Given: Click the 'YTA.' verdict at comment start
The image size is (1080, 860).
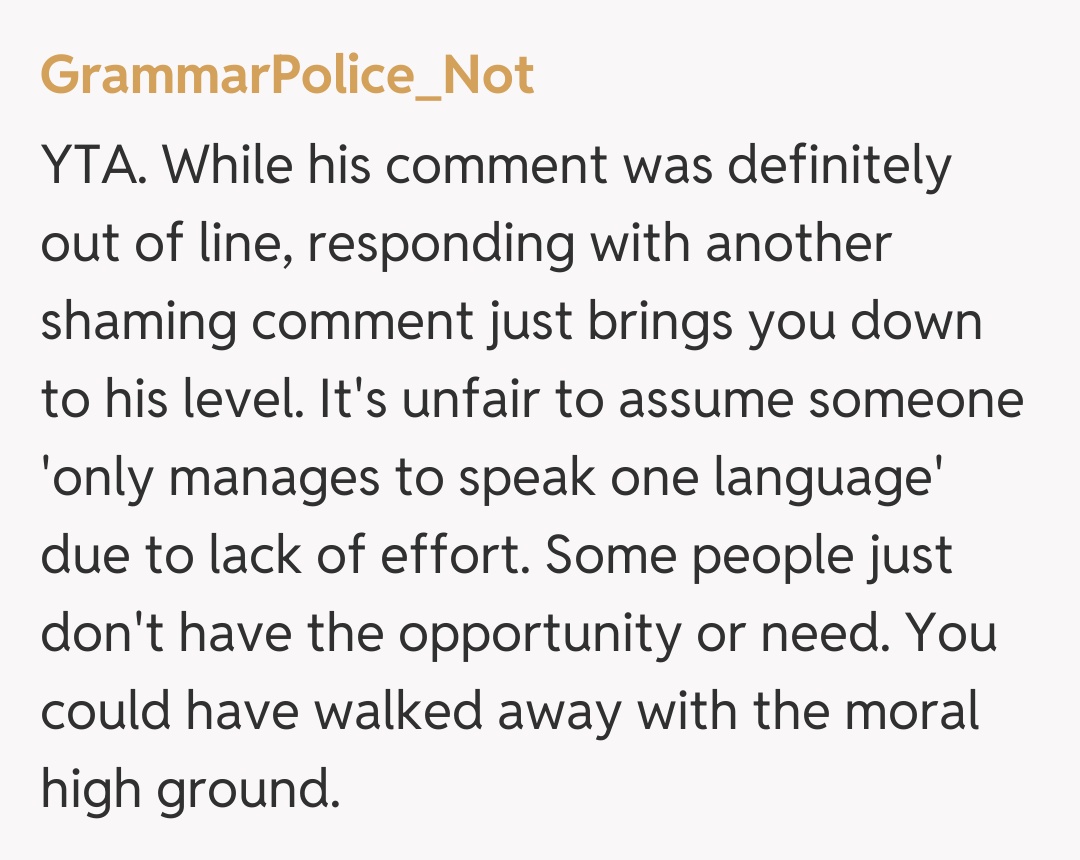Looking at the screenshot, I should [x=95, y=165].
